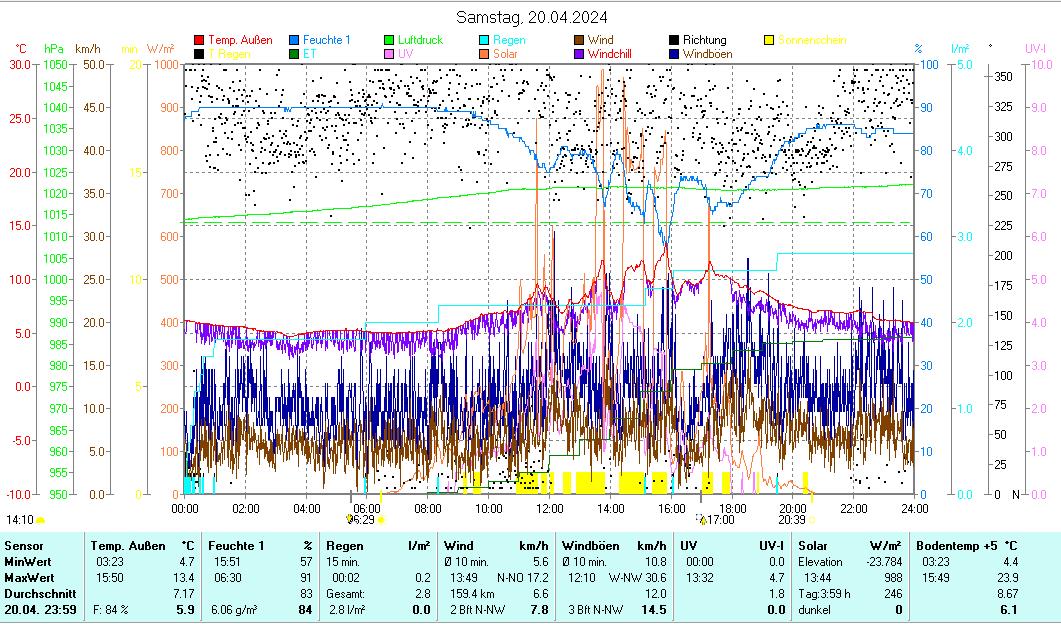Click the Sensor header in data table

(x=23, y=546)
